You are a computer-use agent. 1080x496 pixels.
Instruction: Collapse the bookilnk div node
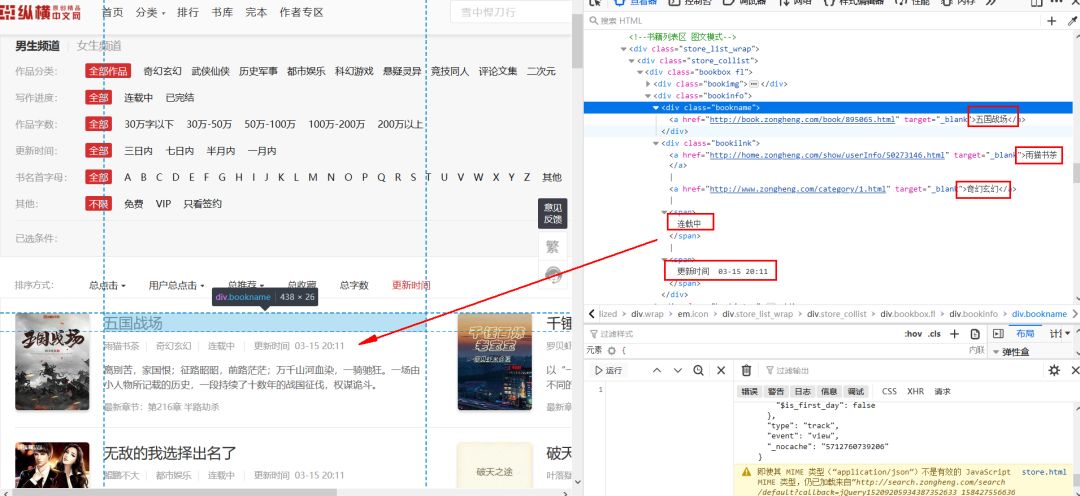coord(656,143)
